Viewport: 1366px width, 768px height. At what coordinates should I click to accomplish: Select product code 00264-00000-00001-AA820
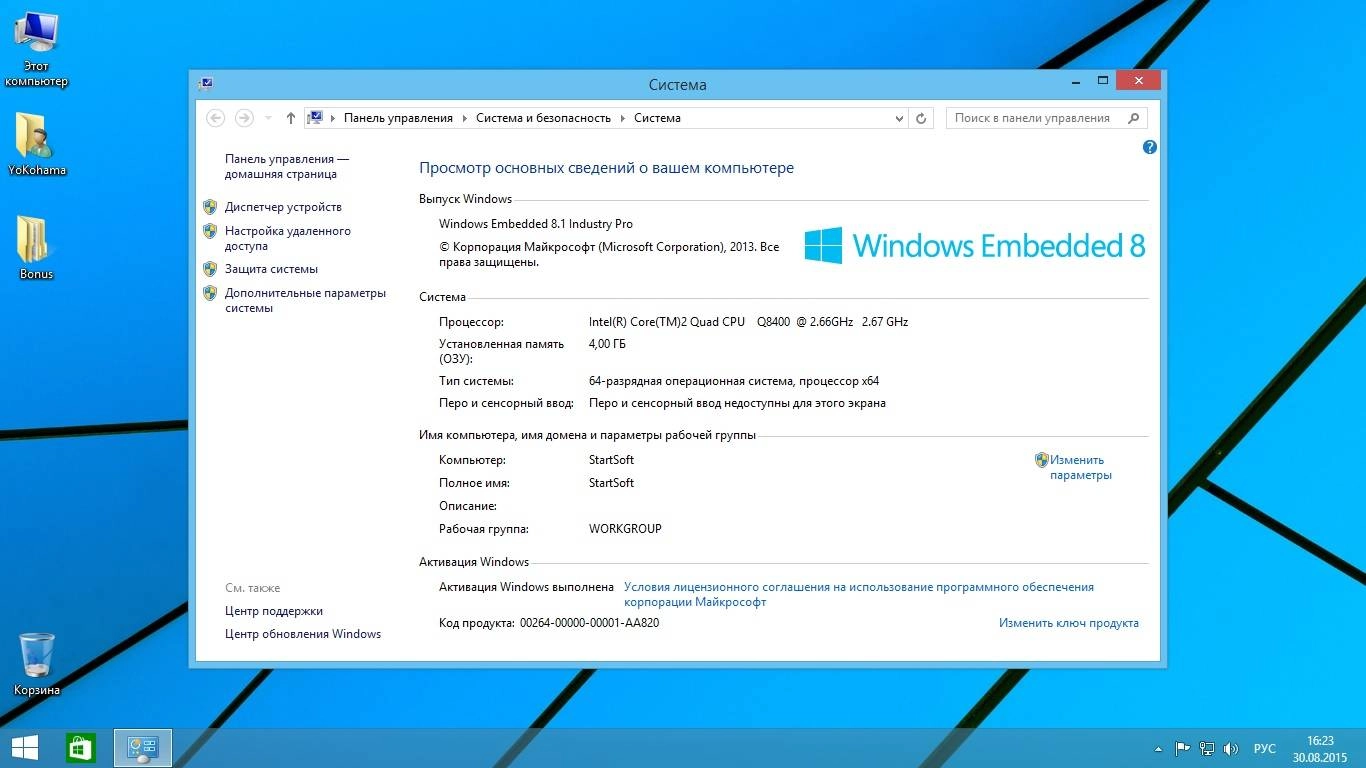pos(590,623)
